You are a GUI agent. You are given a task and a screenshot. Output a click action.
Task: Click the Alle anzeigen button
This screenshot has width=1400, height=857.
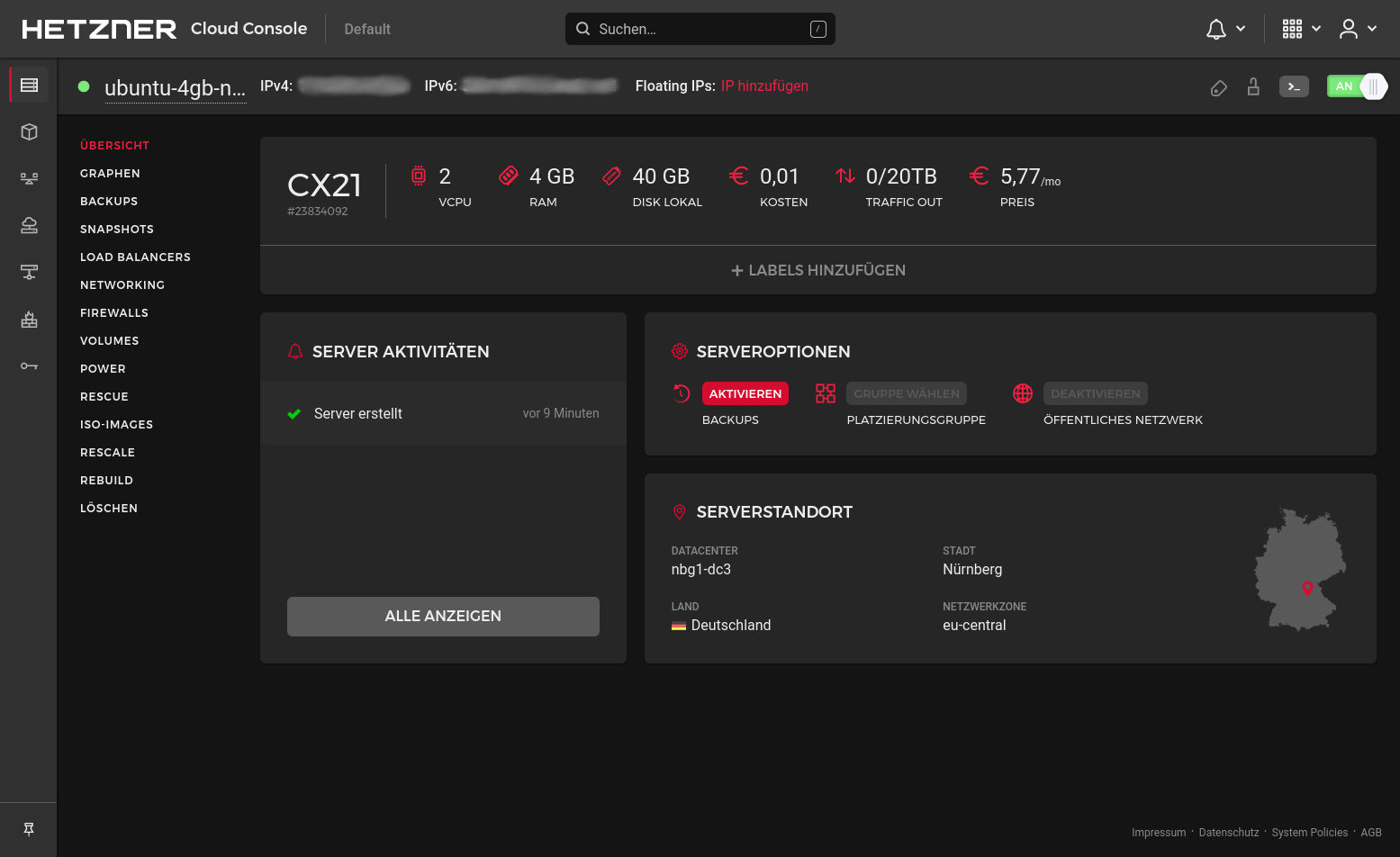pos(443,616)
